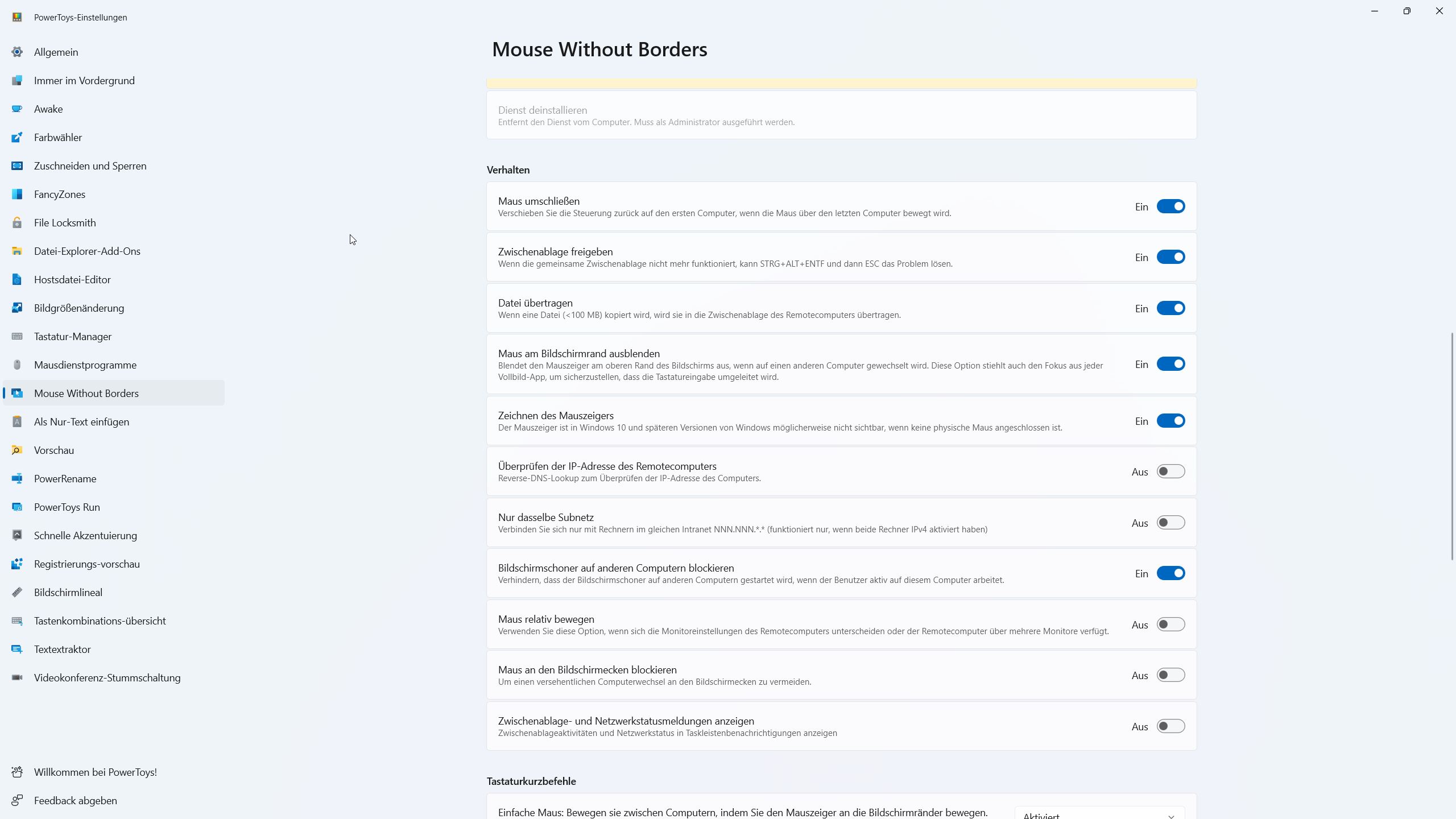This screenshot has width=1456, height=819.
Task: Restore down the PowerToys window
Action: pos(1407,11)
